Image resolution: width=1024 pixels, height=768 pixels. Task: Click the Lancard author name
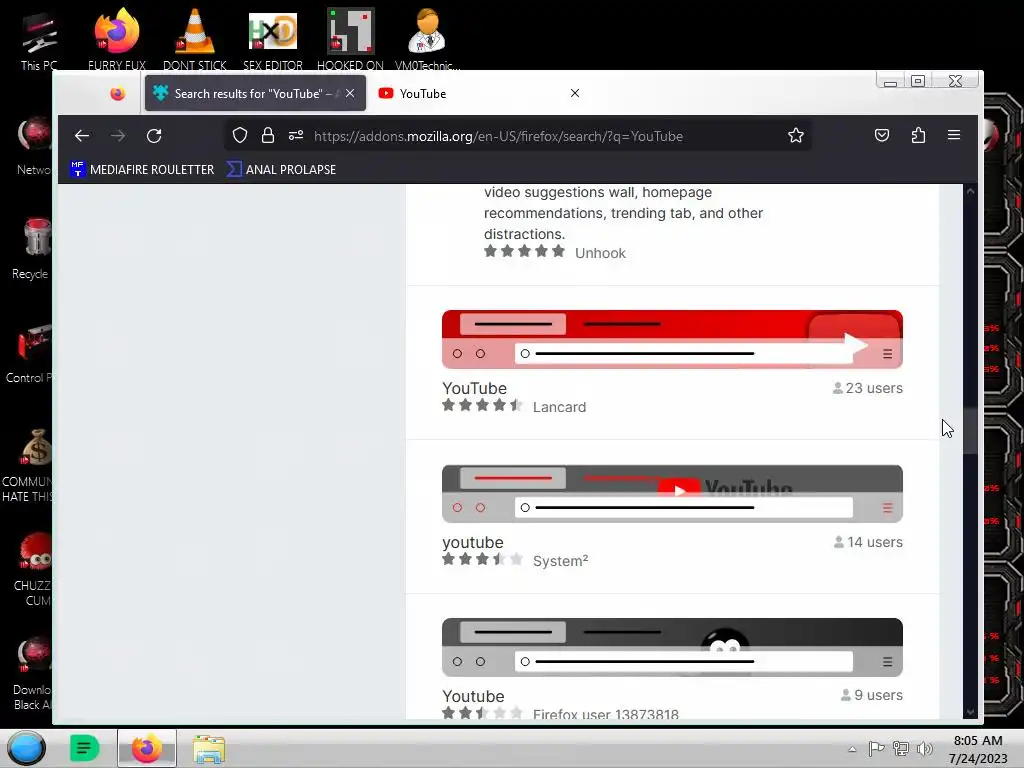click(x=560, y=407)
